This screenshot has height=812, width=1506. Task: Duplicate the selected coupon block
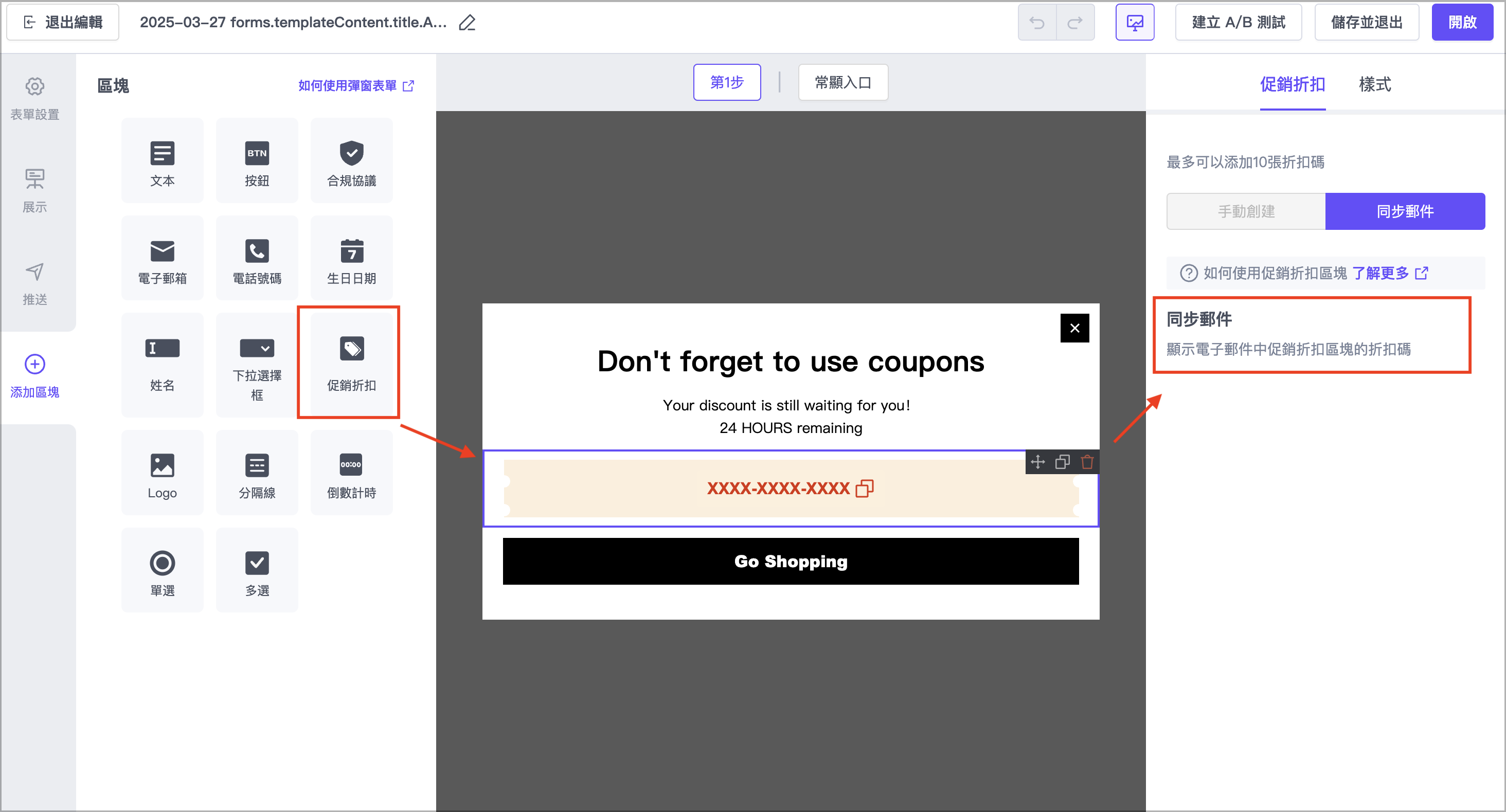coord(1062,462)
